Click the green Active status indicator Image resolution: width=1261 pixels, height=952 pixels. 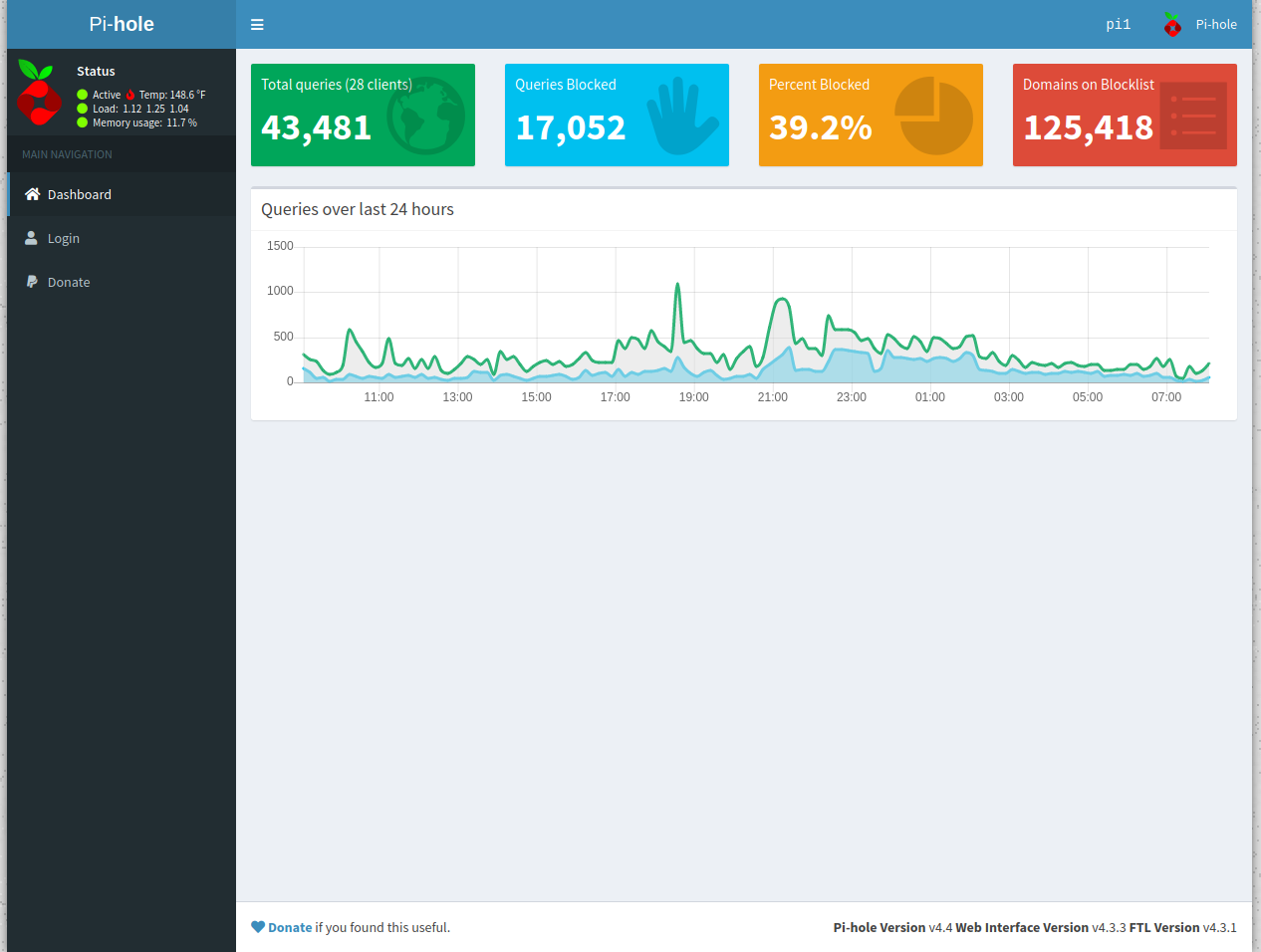tap(83, 95)
